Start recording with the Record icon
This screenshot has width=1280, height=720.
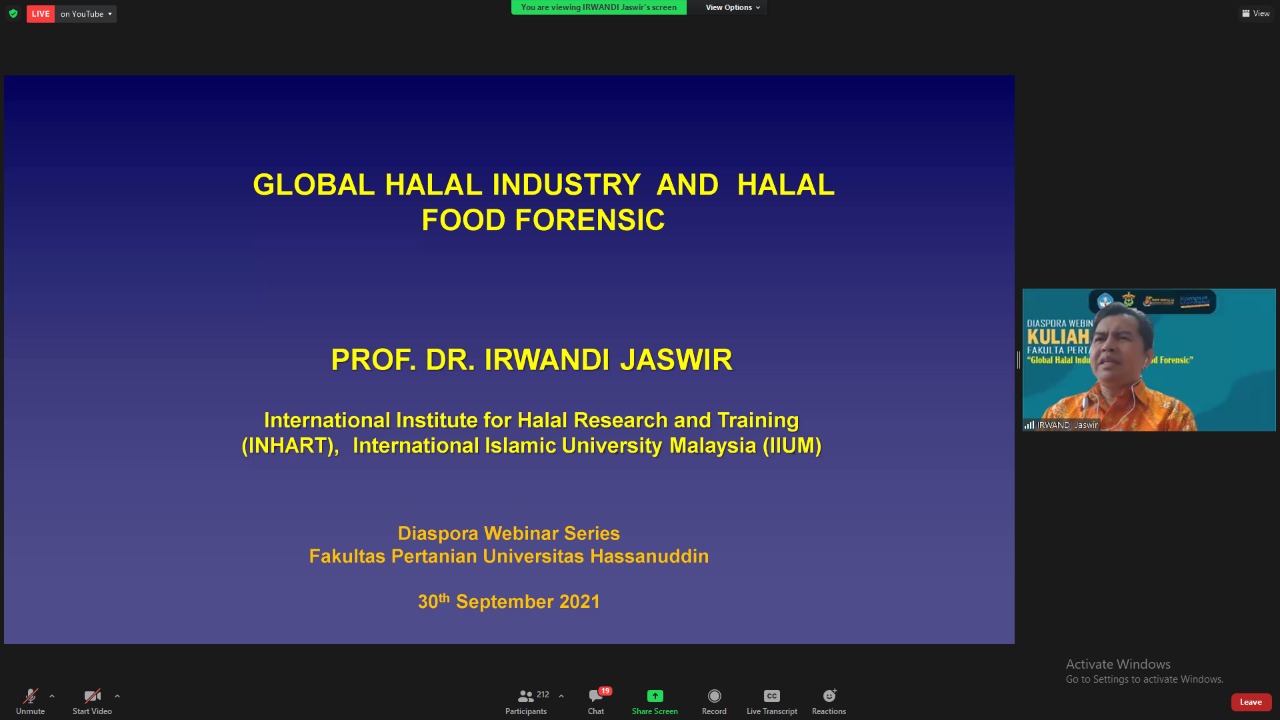714,696
